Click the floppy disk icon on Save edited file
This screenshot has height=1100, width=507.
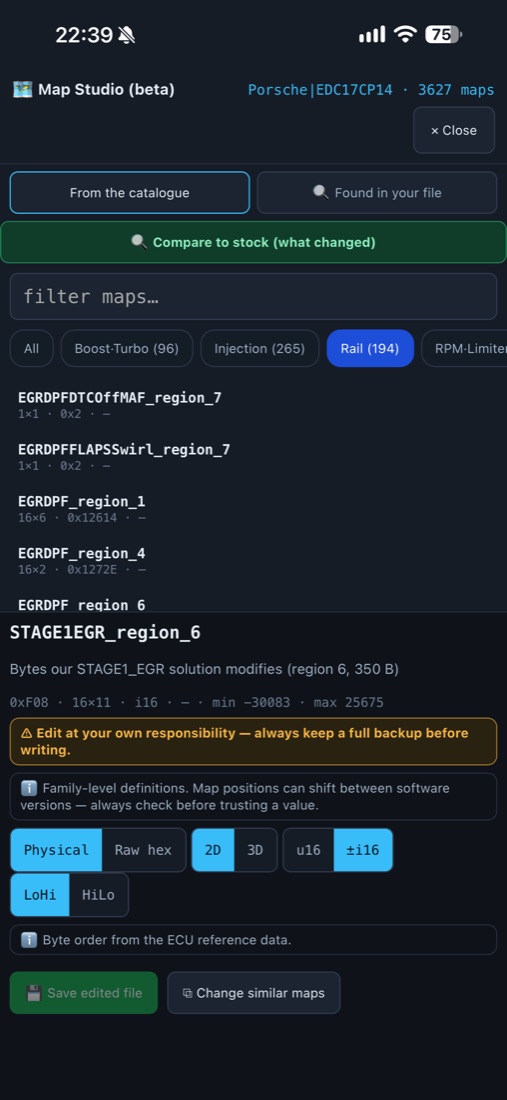[34, 993]
